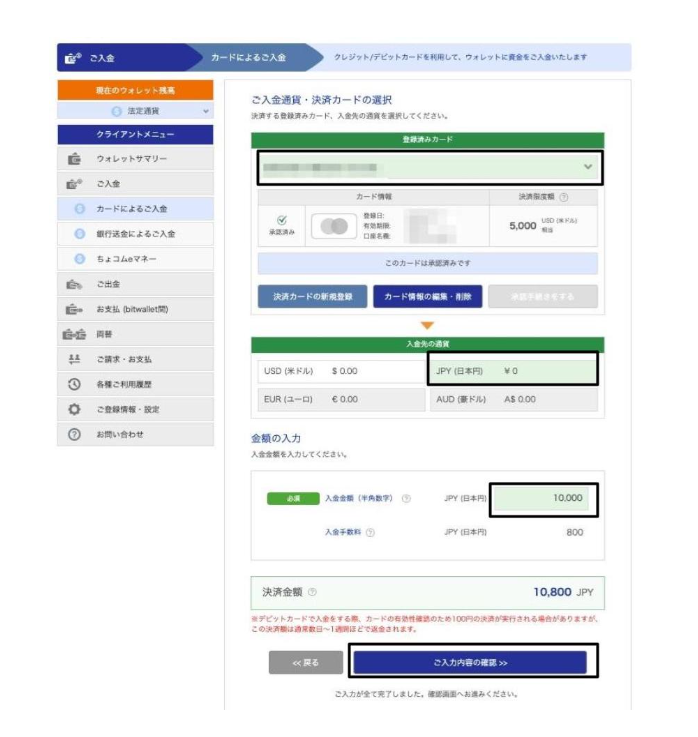Open the registered card dropdown

pos(428,168)
